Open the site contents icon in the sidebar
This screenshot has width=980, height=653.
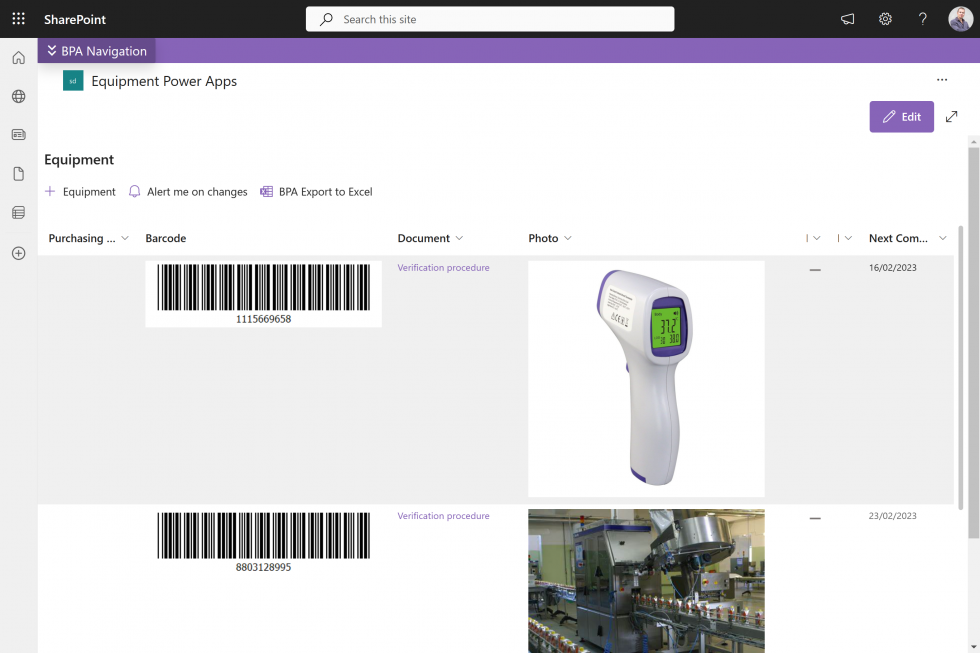pos(18,212)
